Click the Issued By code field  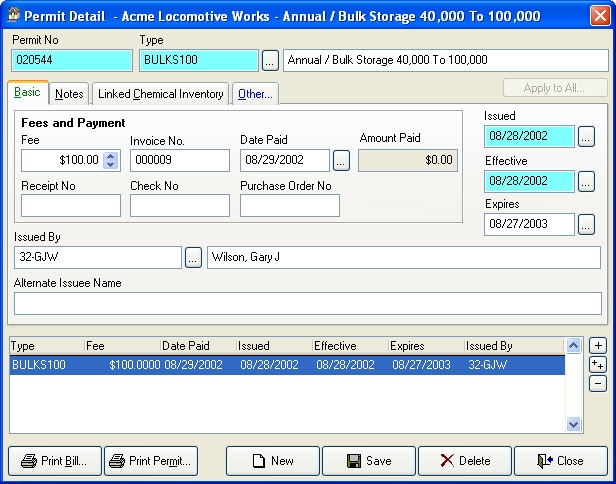[x=98, y=258]
